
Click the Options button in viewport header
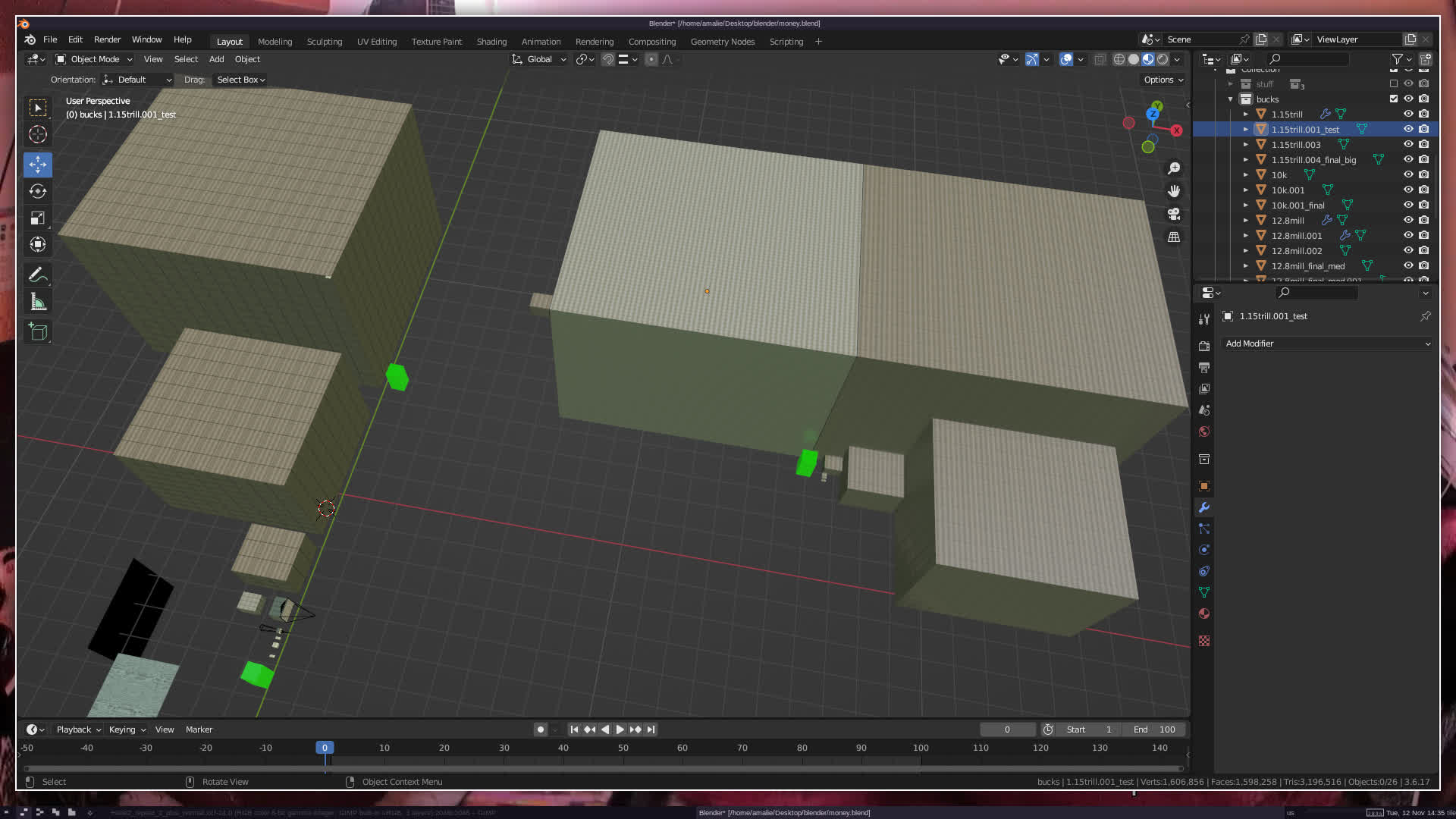[x=1163, y=80]
